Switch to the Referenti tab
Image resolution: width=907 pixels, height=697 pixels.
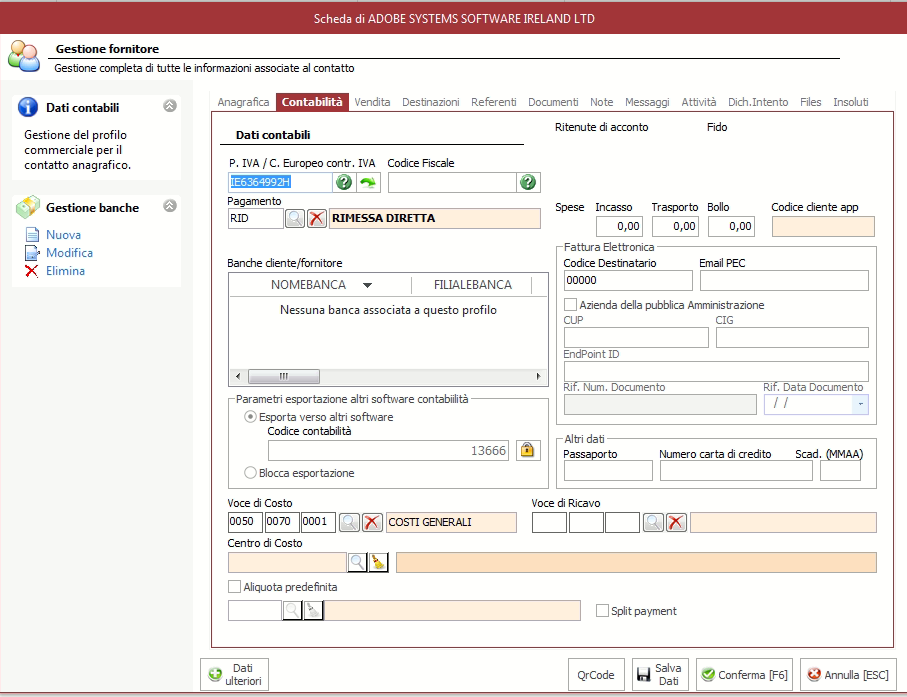tap(493, 102)
